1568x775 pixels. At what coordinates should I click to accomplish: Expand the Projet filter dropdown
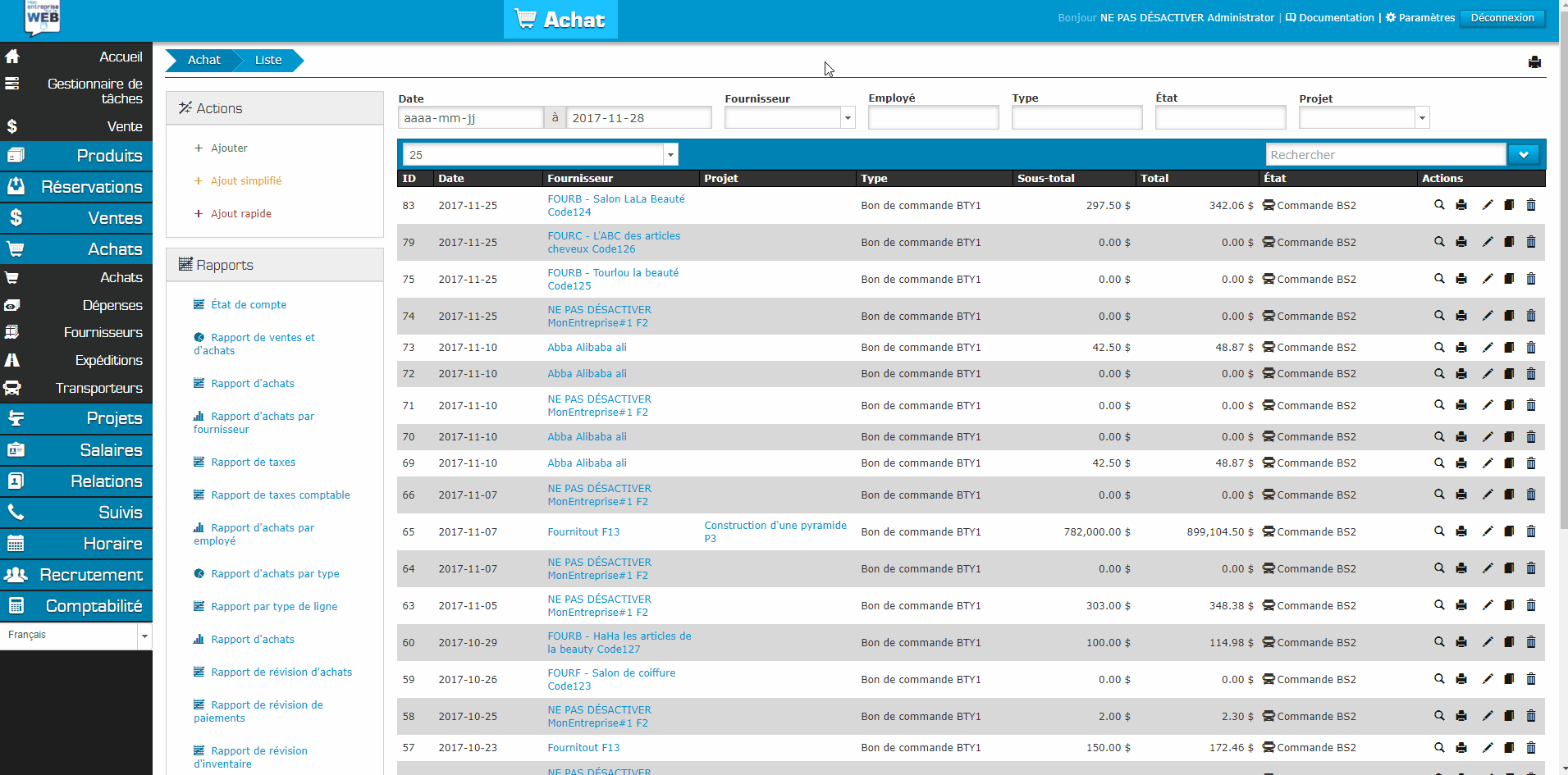(1422, 119)
